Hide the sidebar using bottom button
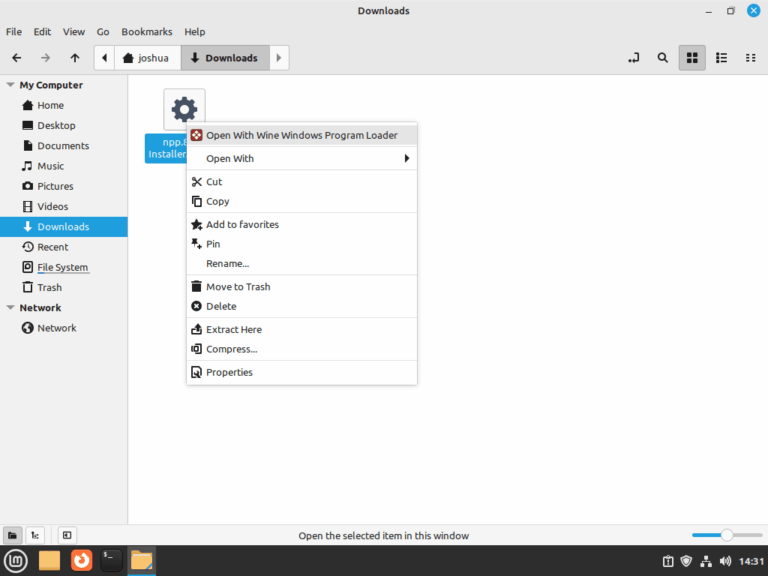Screen dimensions: 768x576 coord(66,535)
